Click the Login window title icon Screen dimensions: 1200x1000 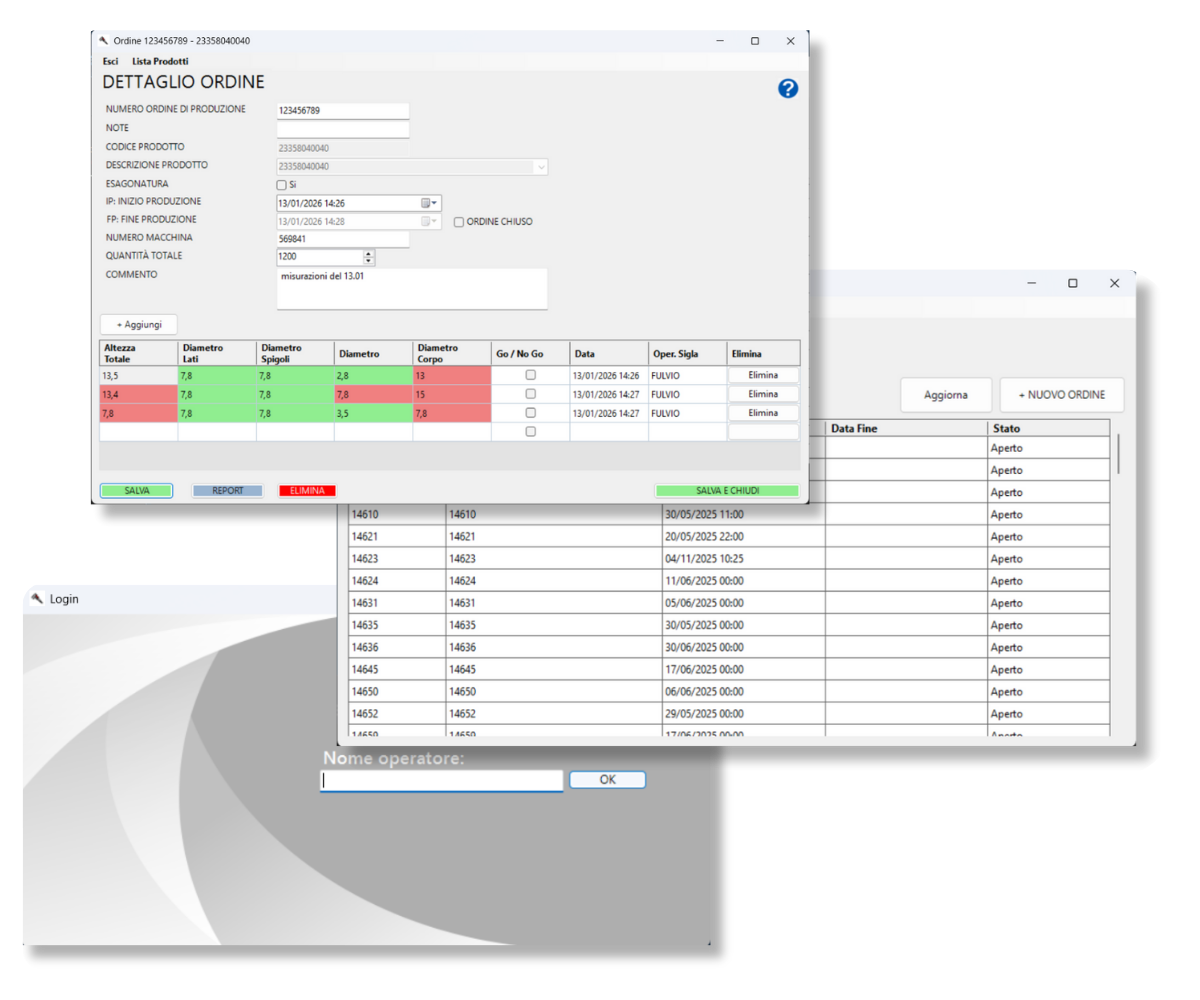pyautogui.click(x=37, y=599)
